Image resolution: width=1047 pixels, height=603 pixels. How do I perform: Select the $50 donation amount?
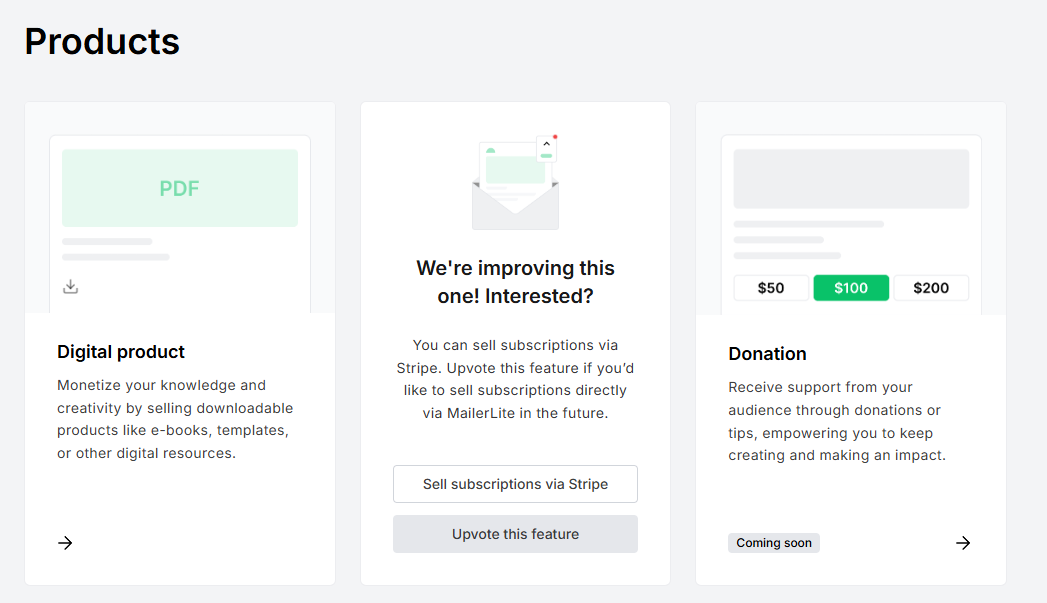click(770, 287)
